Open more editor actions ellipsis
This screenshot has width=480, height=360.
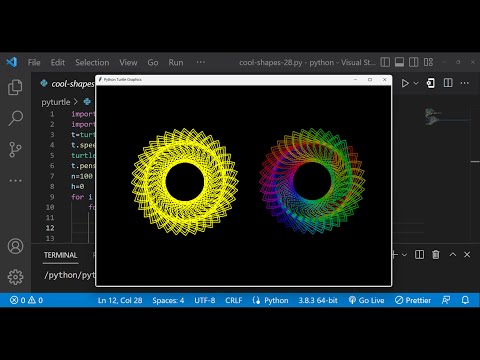point(465,83)
